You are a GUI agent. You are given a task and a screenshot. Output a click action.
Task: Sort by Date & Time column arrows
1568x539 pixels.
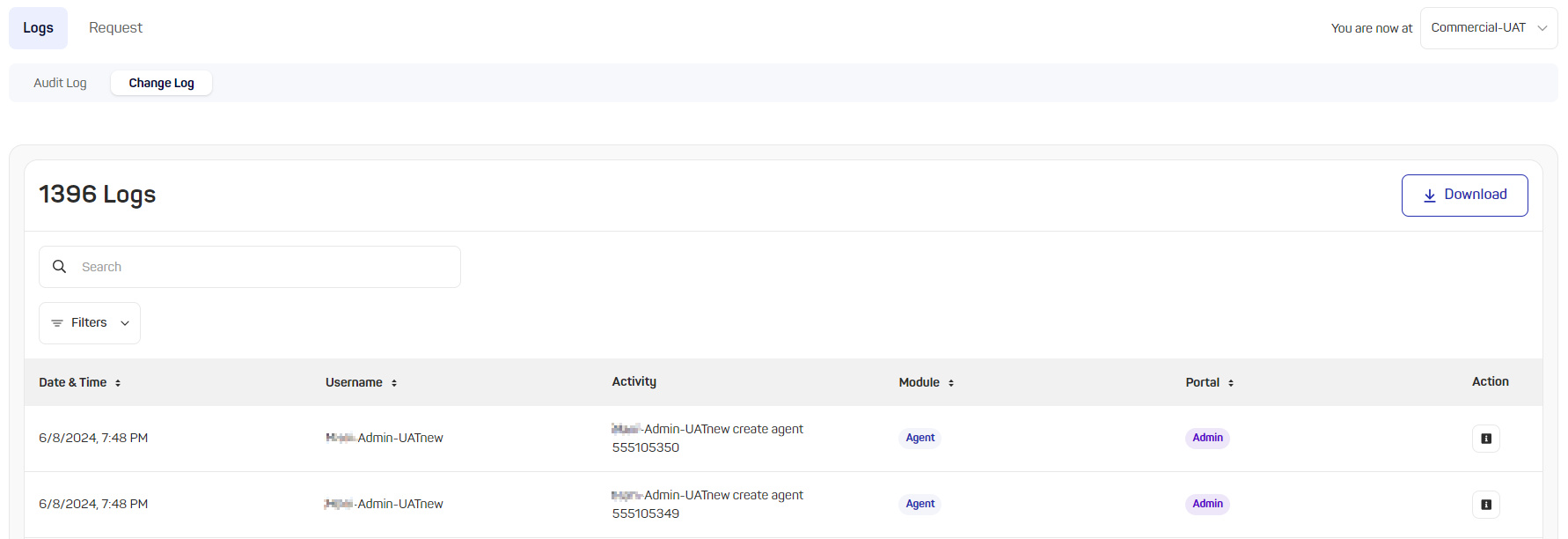118,383
